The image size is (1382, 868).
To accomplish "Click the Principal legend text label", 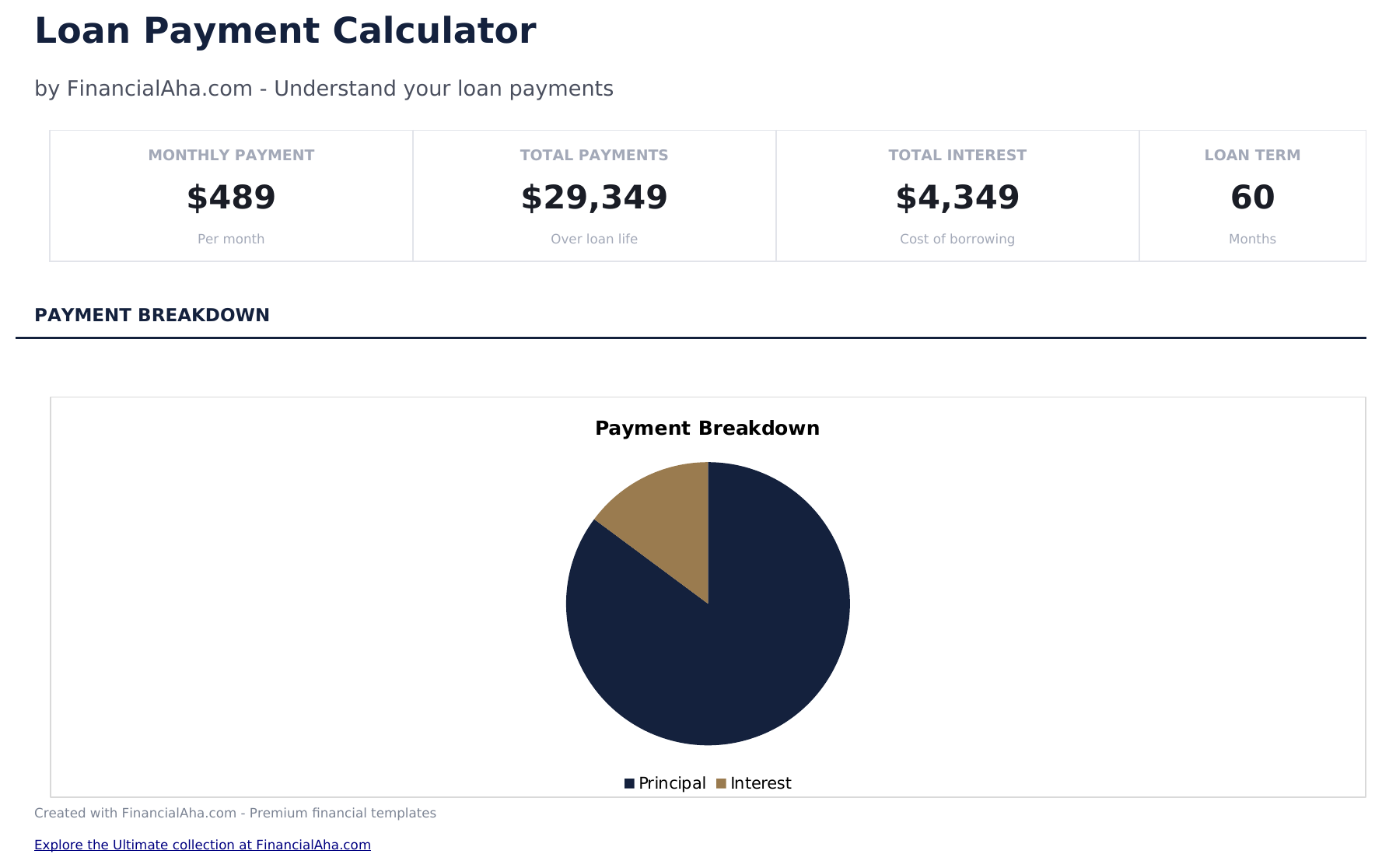I will [x=672, y=783].
